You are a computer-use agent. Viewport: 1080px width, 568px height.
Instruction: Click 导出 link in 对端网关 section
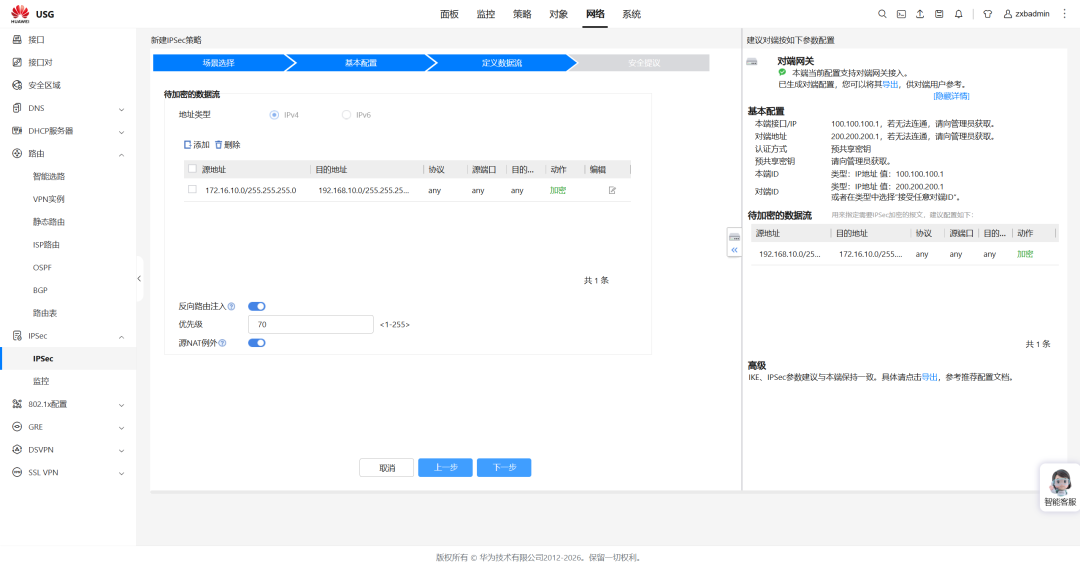click(x=891, y=85)
